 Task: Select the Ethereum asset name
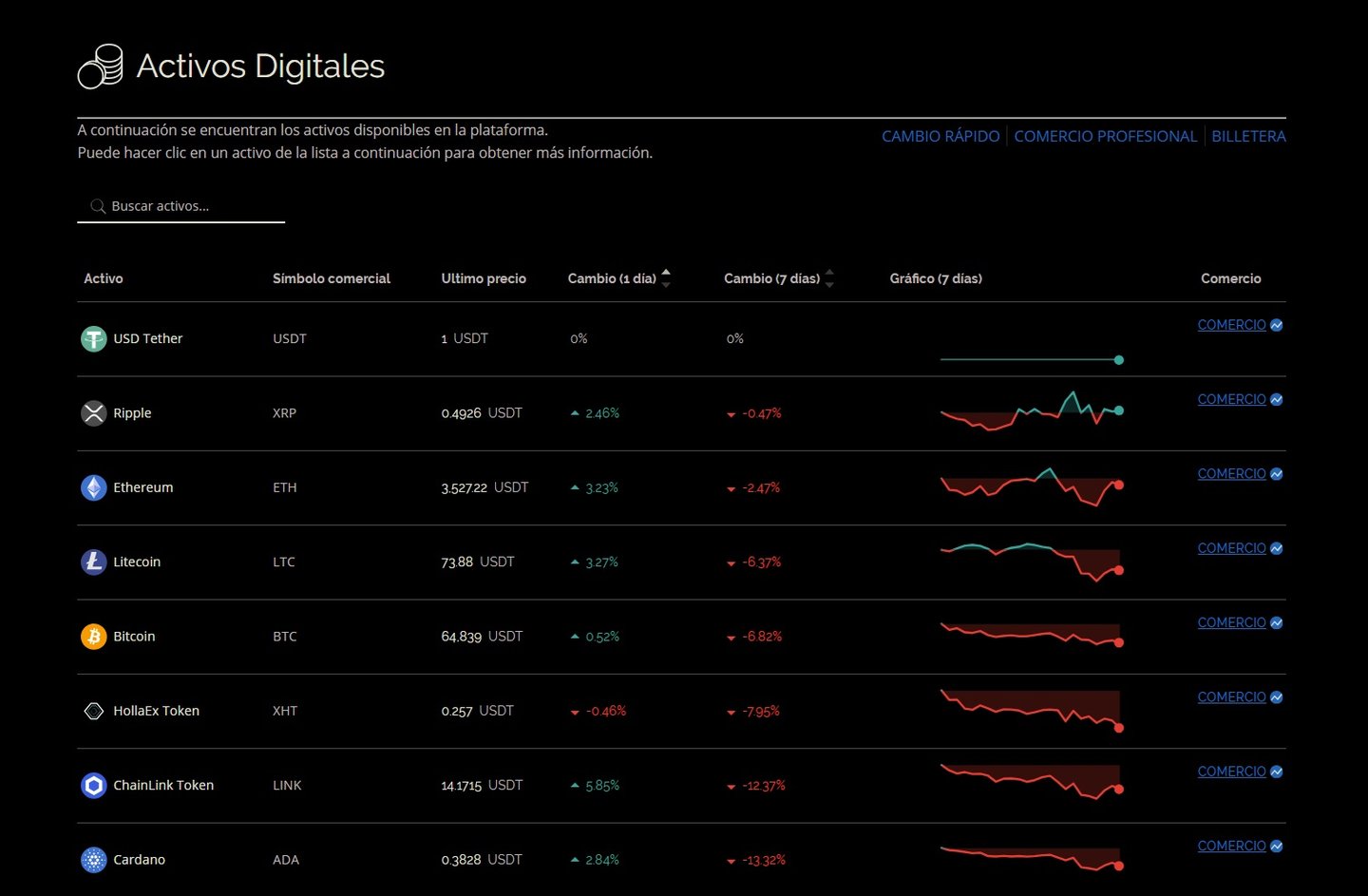(x=143, y=487)
